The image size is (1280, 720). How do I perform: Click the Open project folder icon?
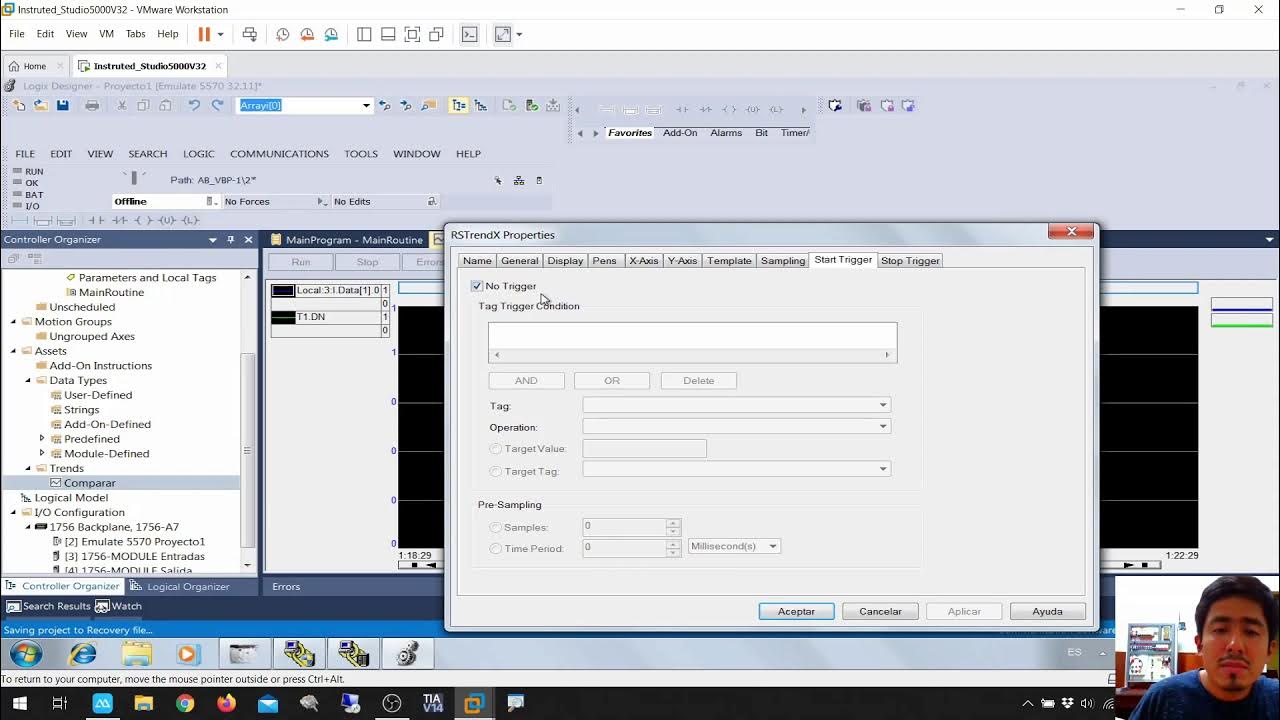click(41, 105)
